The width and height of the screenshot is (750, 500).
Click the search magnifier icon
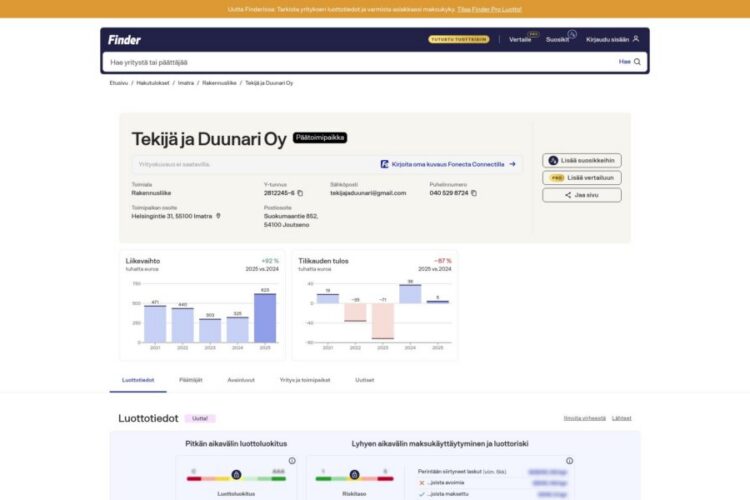coord(637,62)
